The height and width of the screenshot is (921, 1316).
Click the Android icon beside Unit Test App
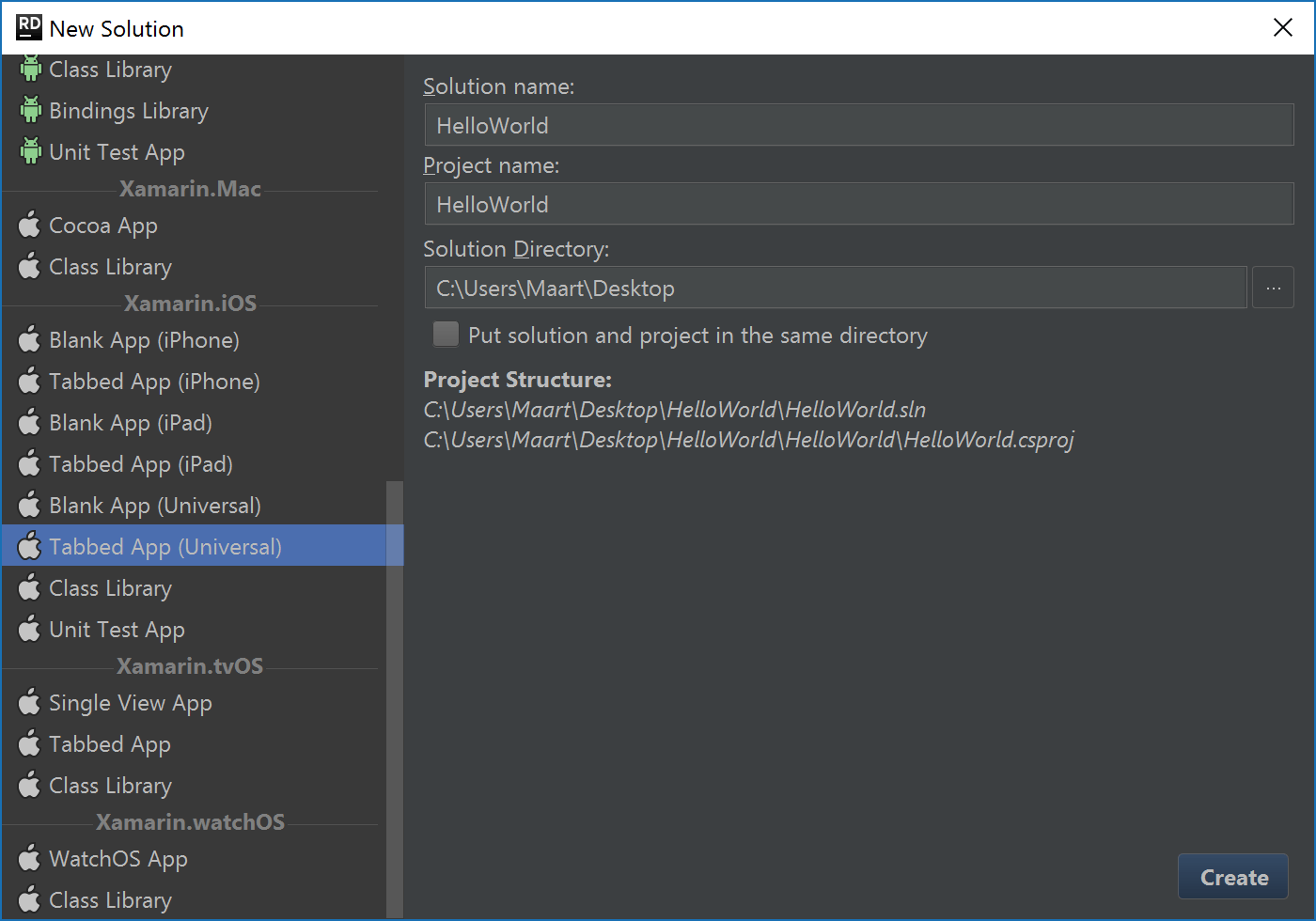(31, 151)
